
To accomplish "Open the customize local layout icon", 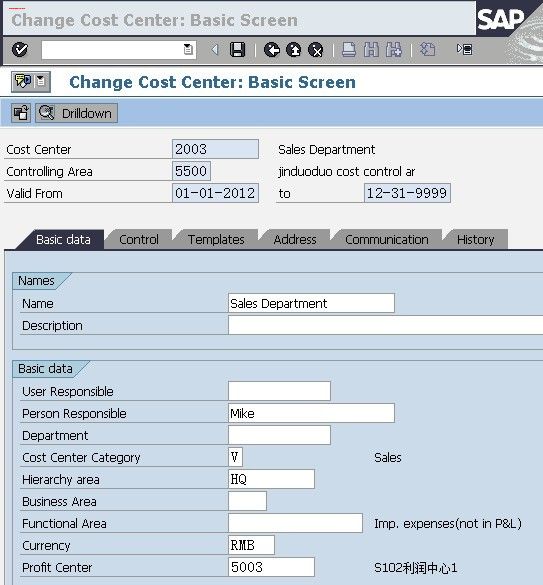I will [465, 49].
